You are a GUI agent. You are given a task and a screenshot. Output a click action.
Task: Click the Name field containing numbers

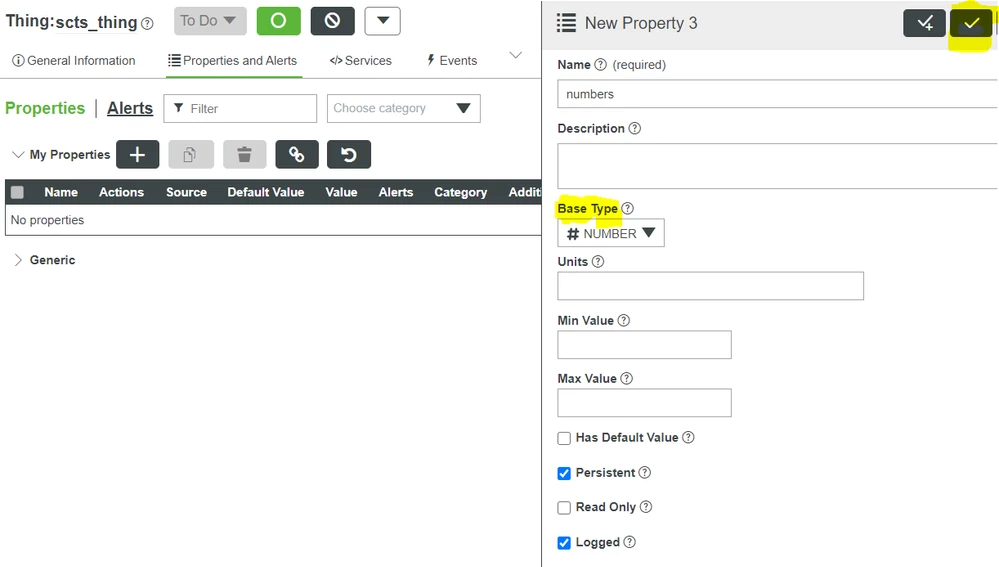click(777, 94)
